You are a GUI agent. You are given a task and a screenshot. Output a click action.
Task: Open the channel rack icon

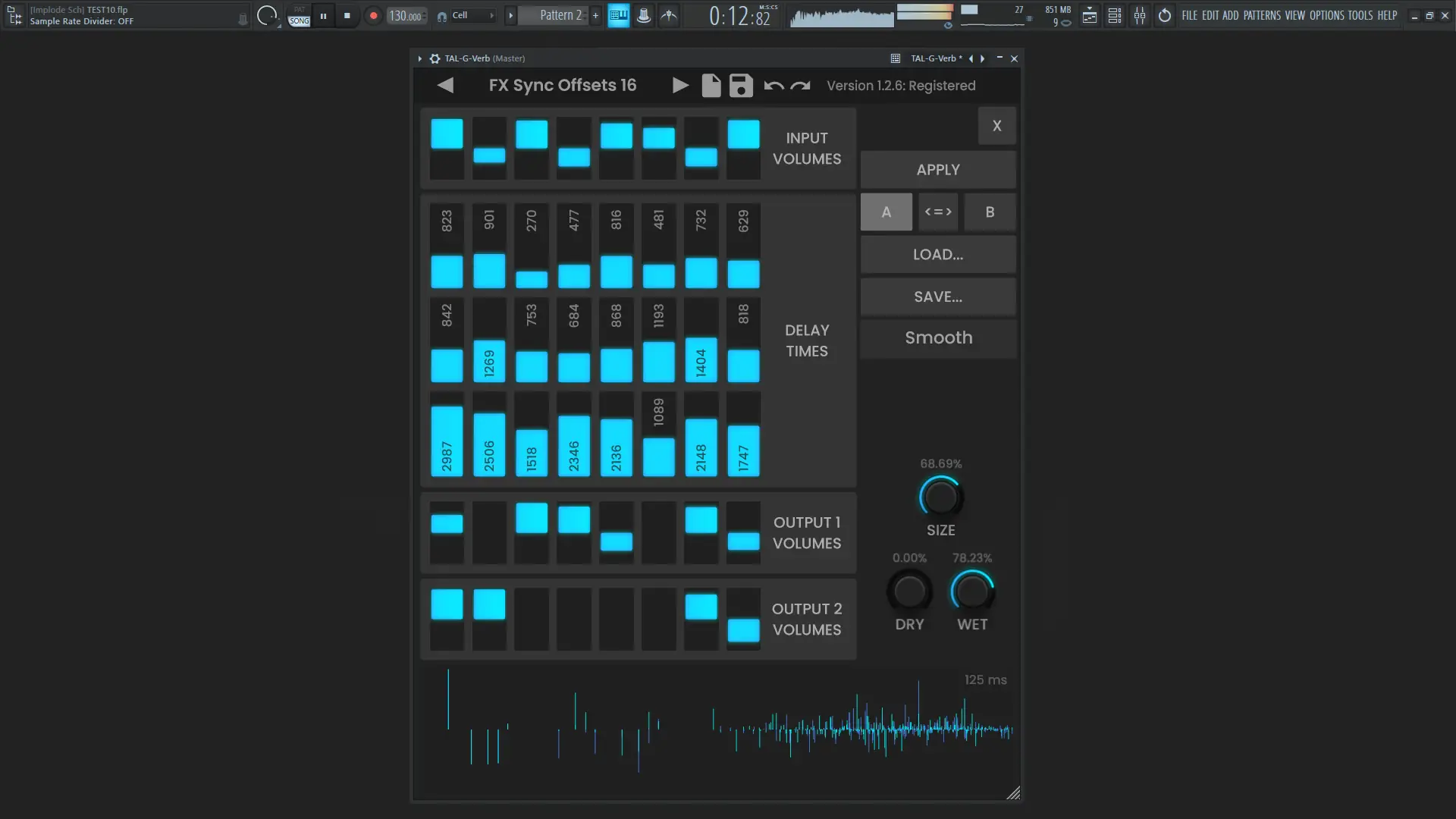tap(1115, 15)
